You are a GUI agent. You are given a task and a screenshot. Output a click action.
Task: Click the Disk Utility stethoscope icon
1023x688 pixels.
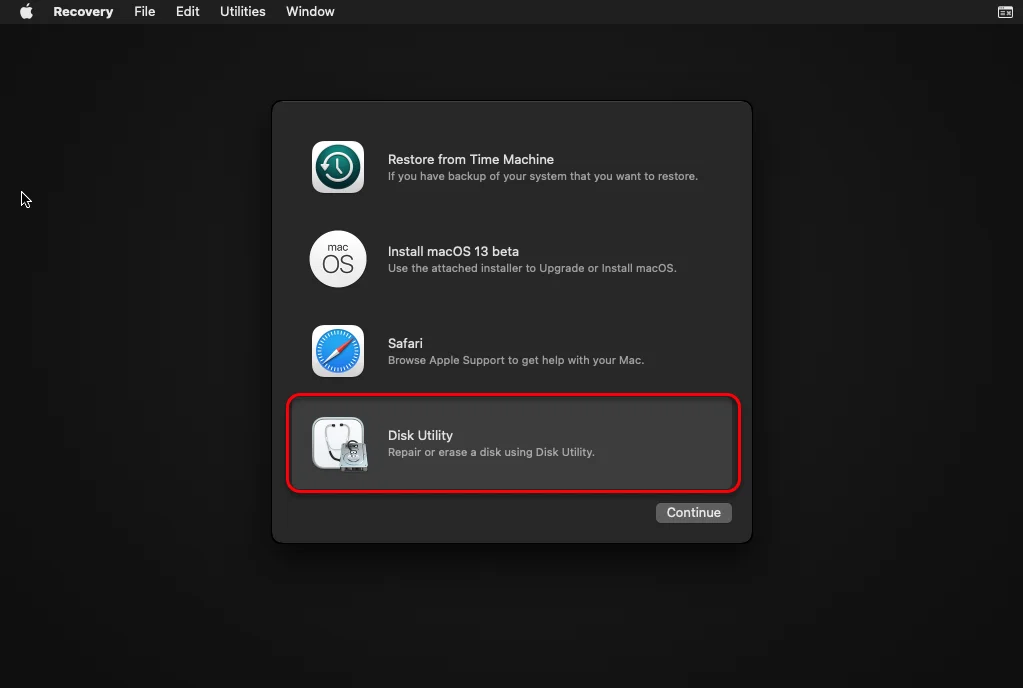tap(339, 443)
